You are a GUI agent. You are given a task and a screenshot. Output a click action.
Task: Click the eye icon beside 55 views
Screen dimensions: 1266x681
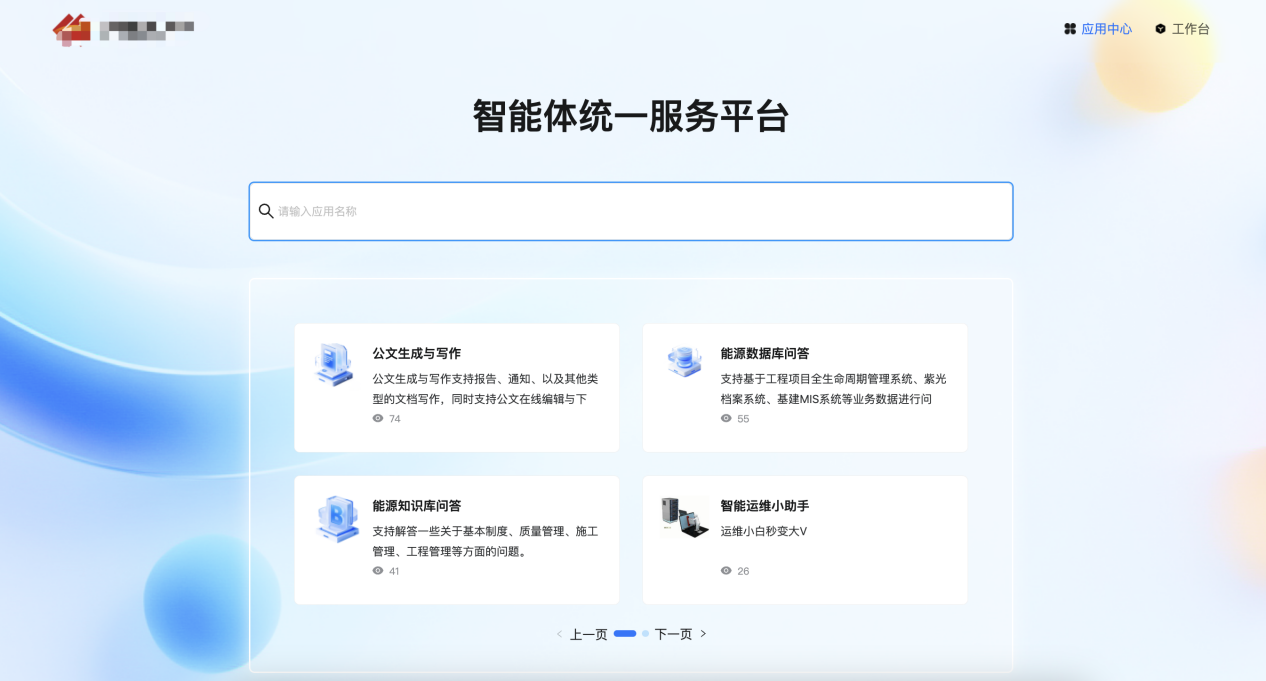(x=726, y=418)
